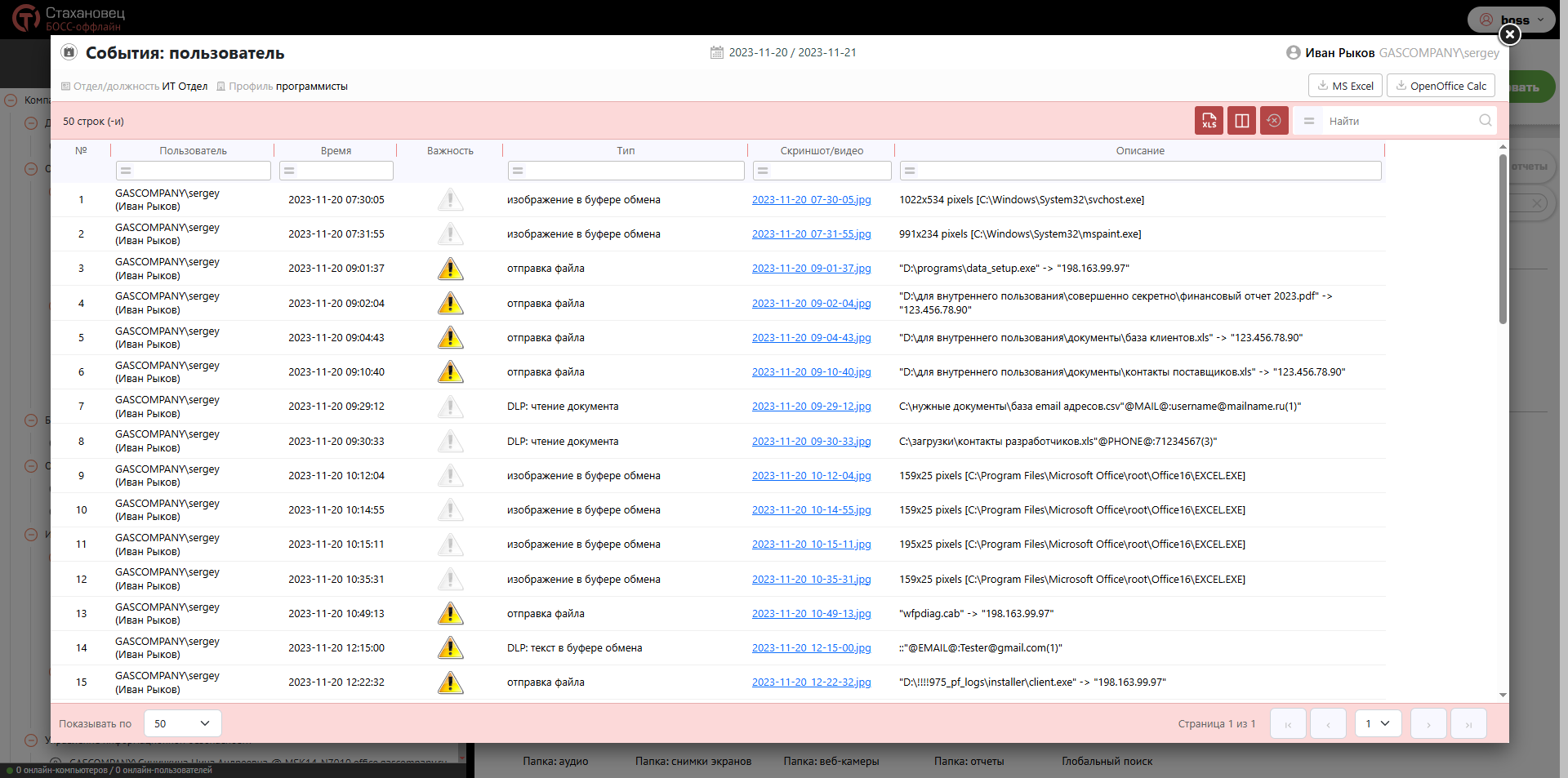This screenshot has width=1568, height=778.
Task: Open the rows-per-page dropdown showing 50
Action: point(182,723)
